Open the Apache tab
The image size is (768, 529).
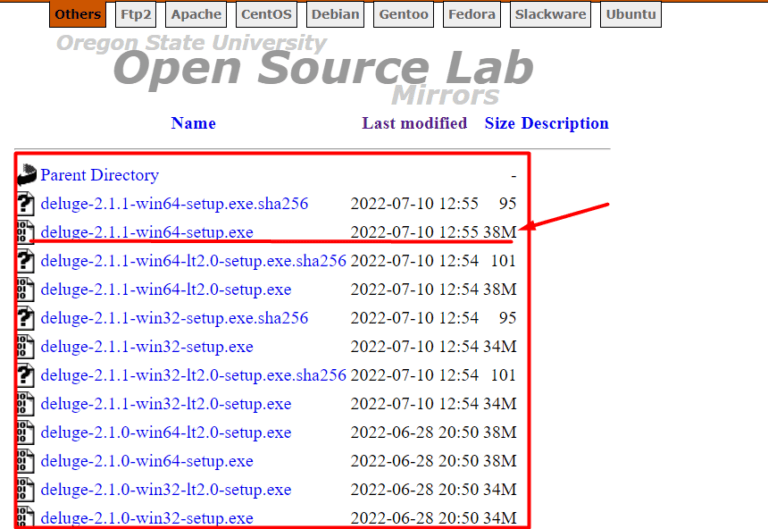196,14
